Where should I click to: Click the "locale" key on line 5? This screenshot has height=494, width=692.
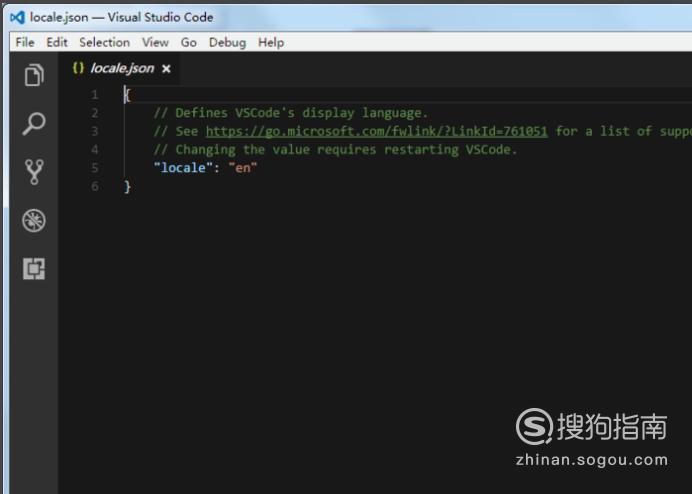(183, 168)
